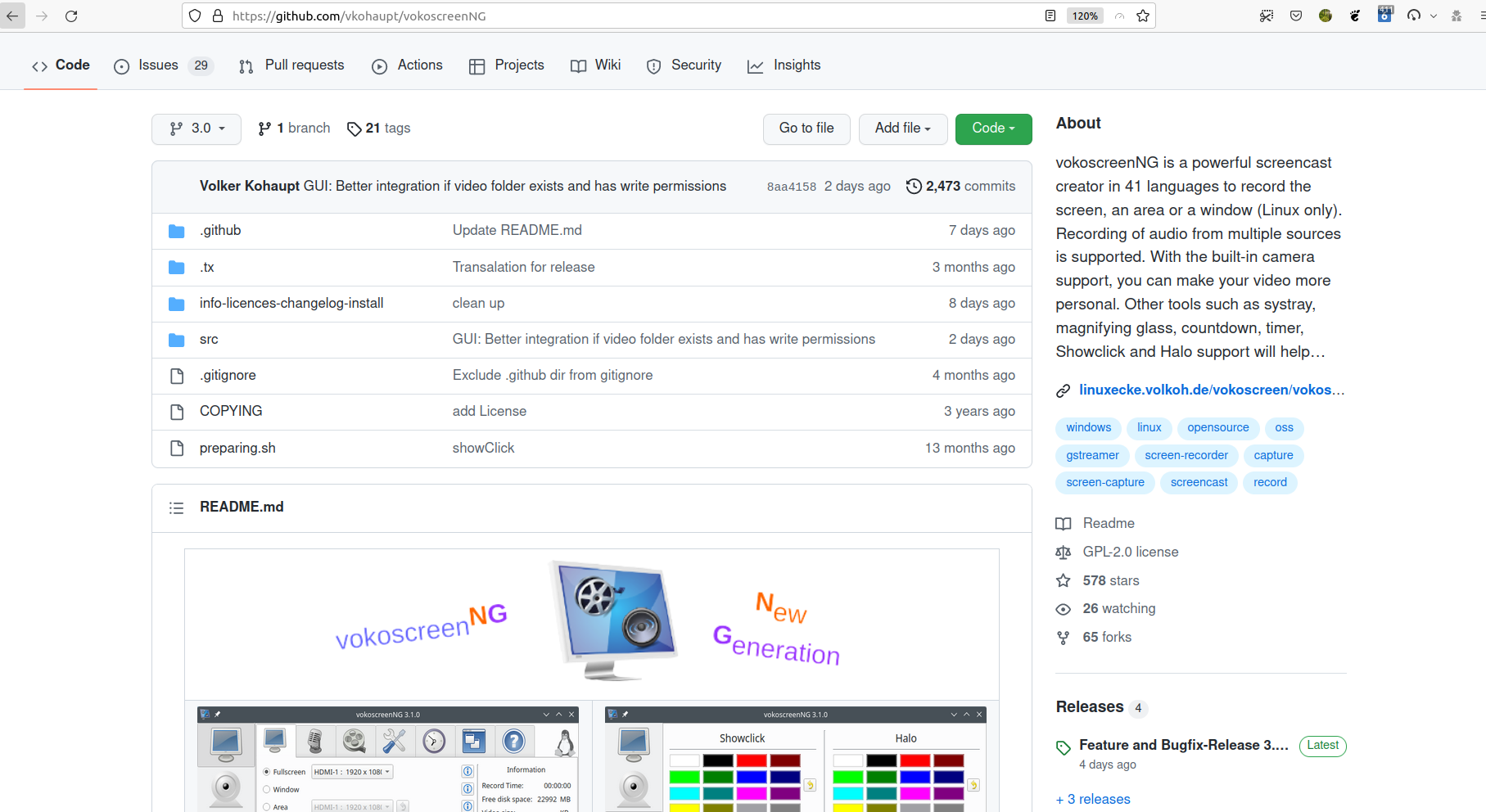1486x812 pixels.
Task: Open the green Code dropdown button
Action: (x=993, y=129)
